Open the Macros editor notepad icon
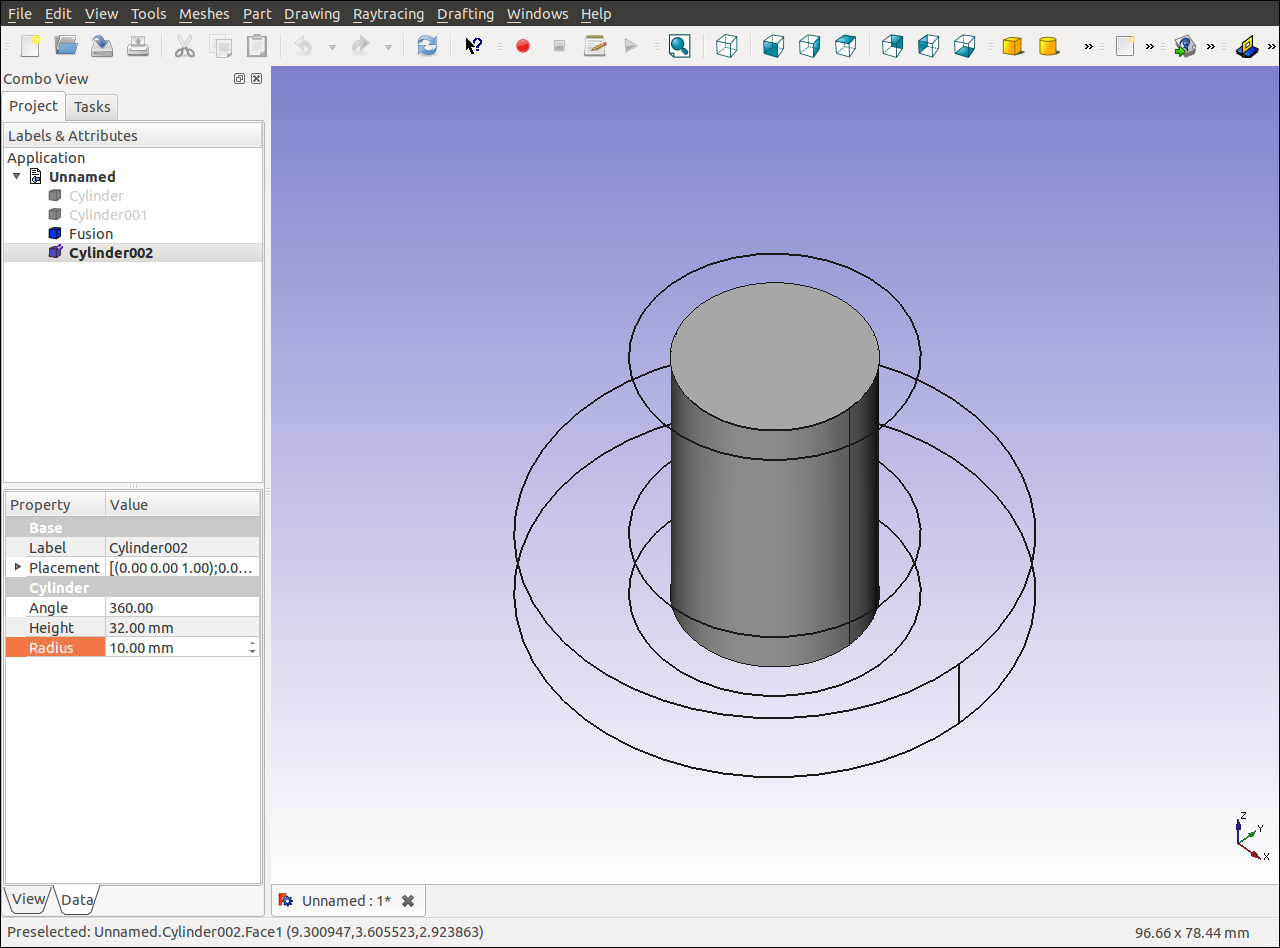1280x948 pixels. 595,46
